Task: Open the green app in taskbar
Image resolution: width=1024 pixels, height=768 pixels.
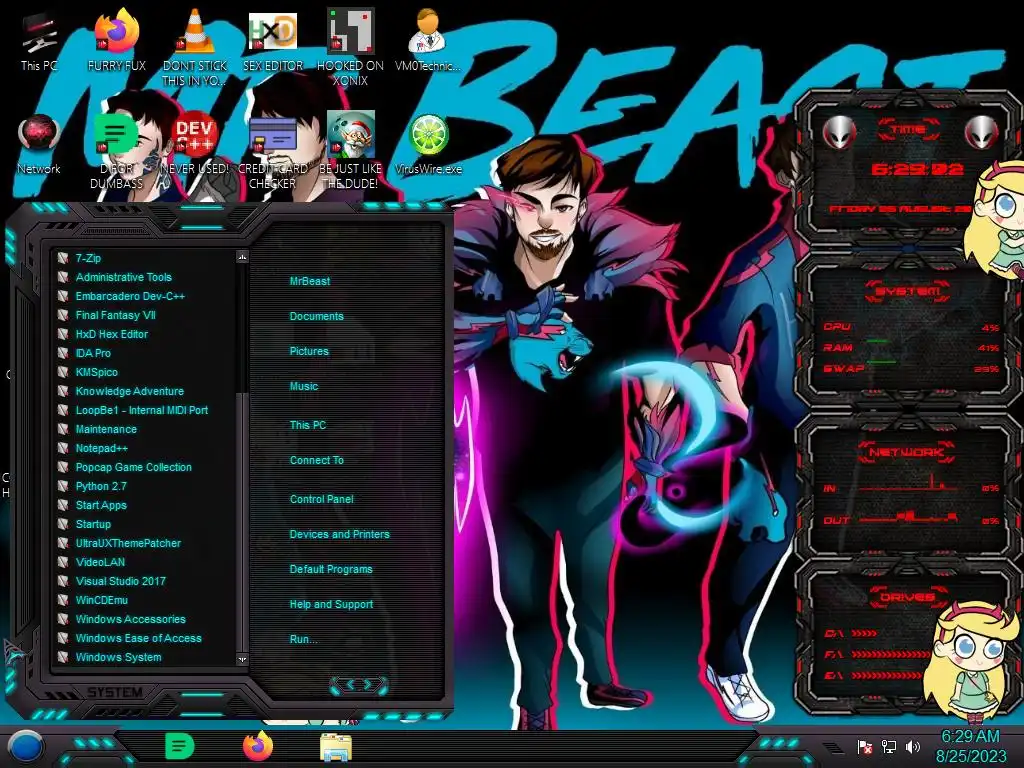Action: [180, 746]
